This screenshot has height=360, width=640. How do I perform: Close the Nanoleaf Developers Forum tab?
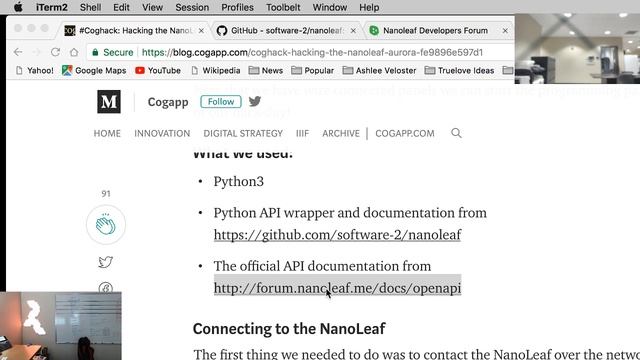click(x=505, y=31)
